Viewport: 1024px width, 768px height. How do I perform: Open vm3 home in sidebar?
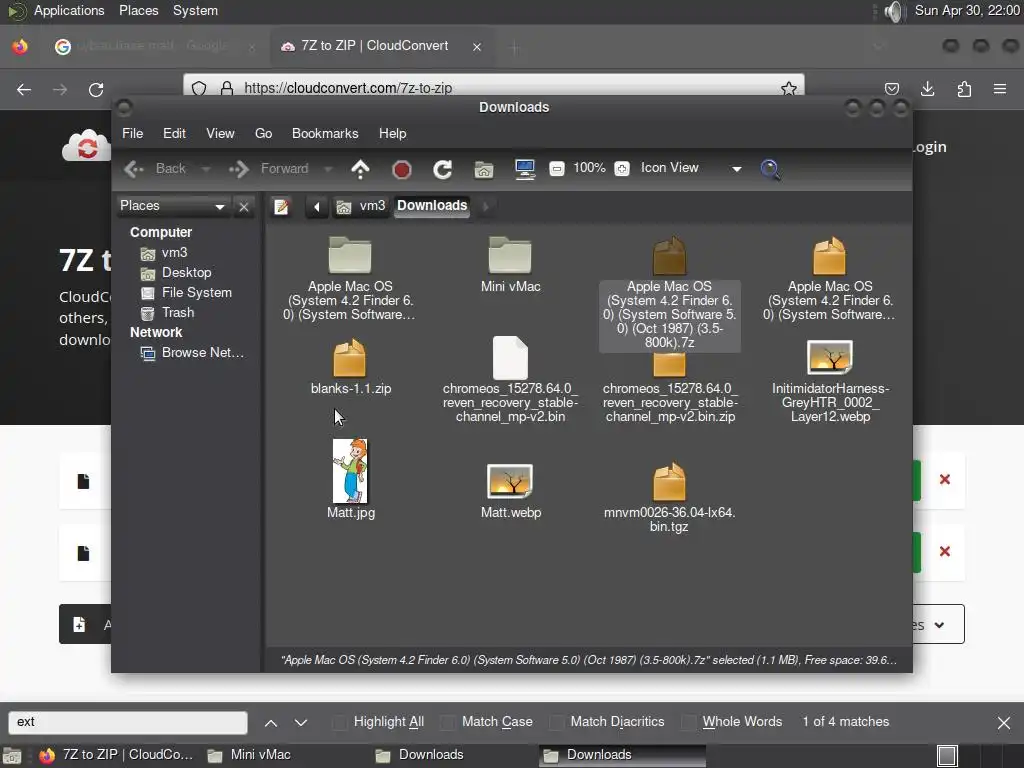(x=174, y=253)
